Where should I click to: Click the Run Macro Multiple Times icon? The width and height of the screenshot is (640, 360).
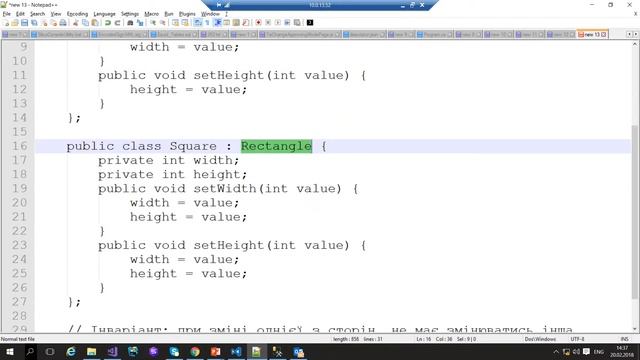pyautogui.click(x=287, y=23)
